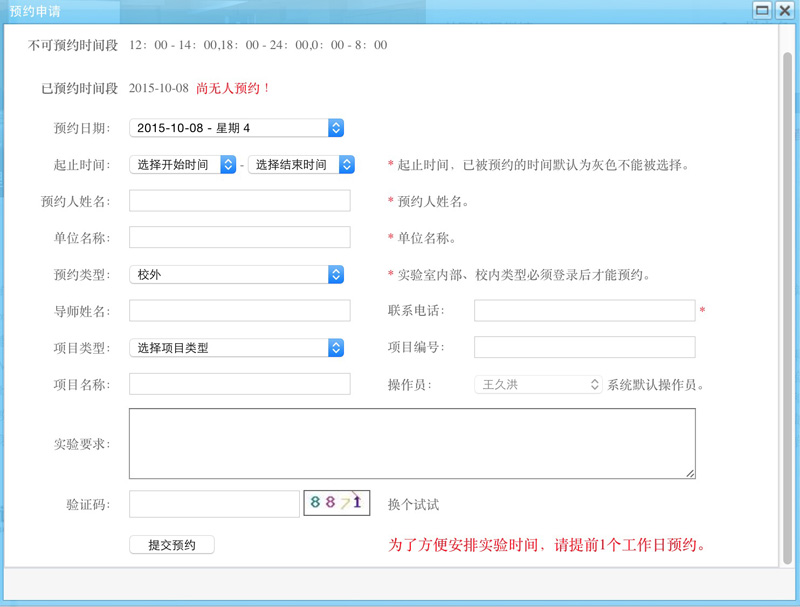Click the captcha image showing 8871
The width and height of the screenshot is (800, 607).
[x=337, y=503]
